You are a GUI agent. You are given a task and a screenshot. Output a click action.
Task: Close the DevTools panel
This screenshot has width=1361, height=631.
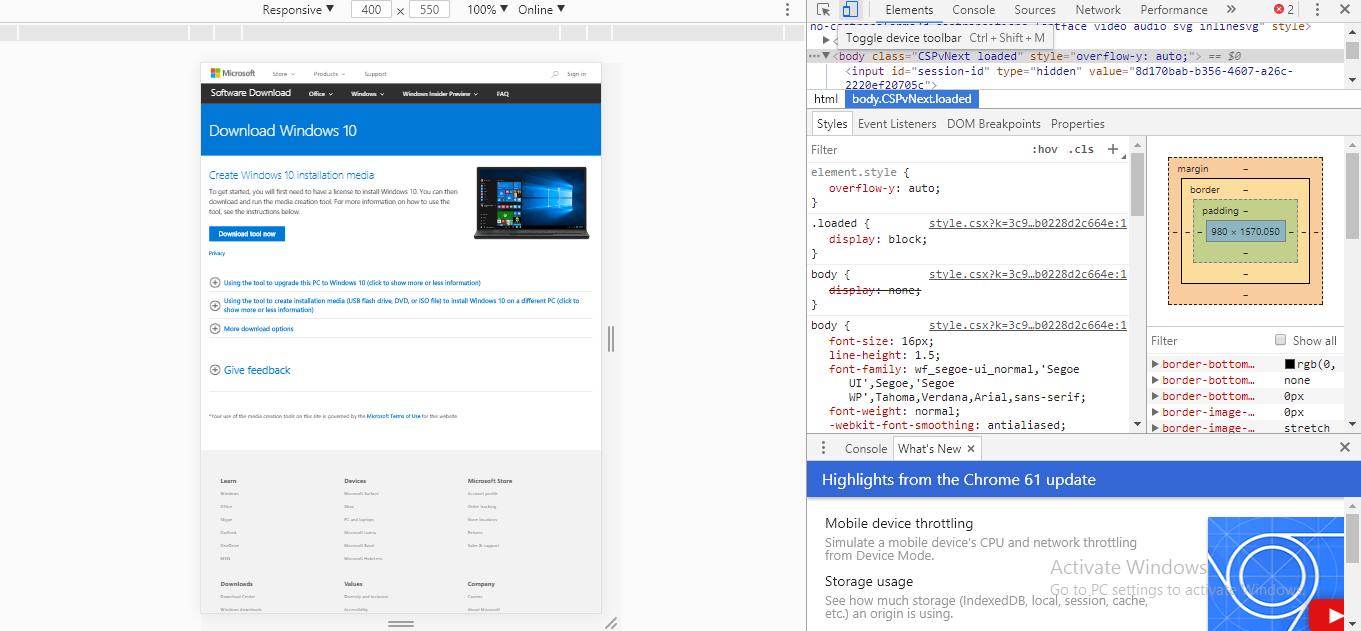coord(1345,10)
